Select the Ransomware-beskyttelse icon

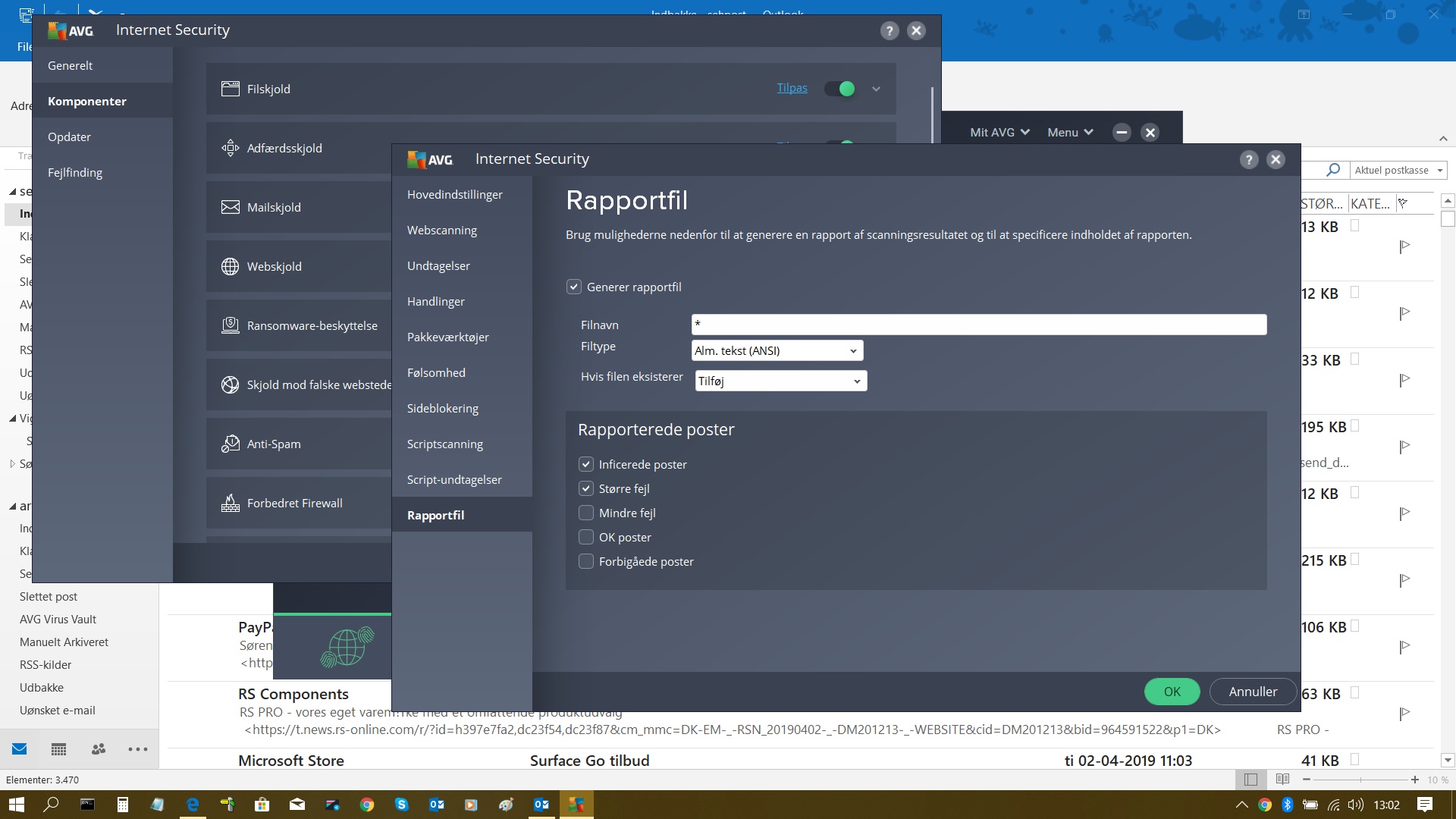[231, 325]
